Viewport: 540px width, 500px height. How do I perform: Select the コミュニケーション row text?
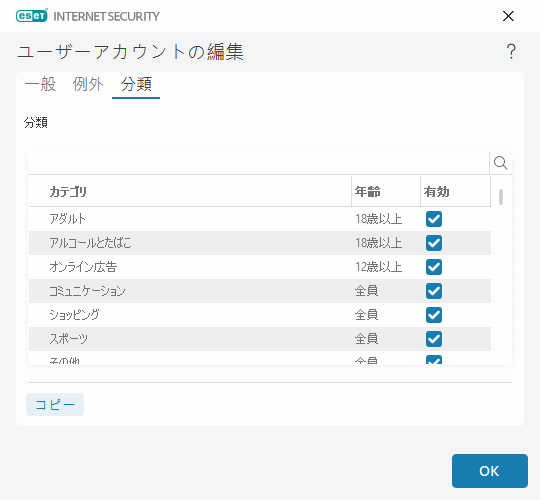[87, 291]
